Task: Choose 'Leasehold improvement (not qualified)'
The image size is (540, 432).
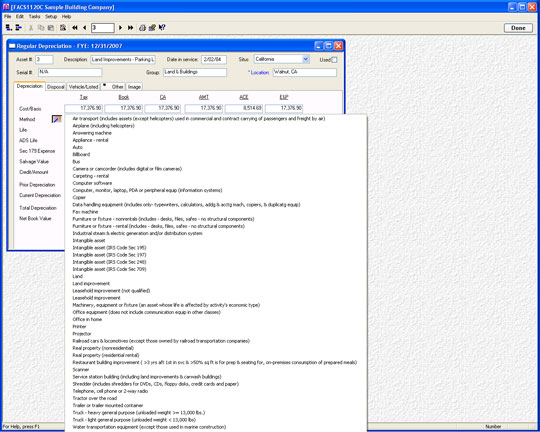Action: tap(111, 291)
